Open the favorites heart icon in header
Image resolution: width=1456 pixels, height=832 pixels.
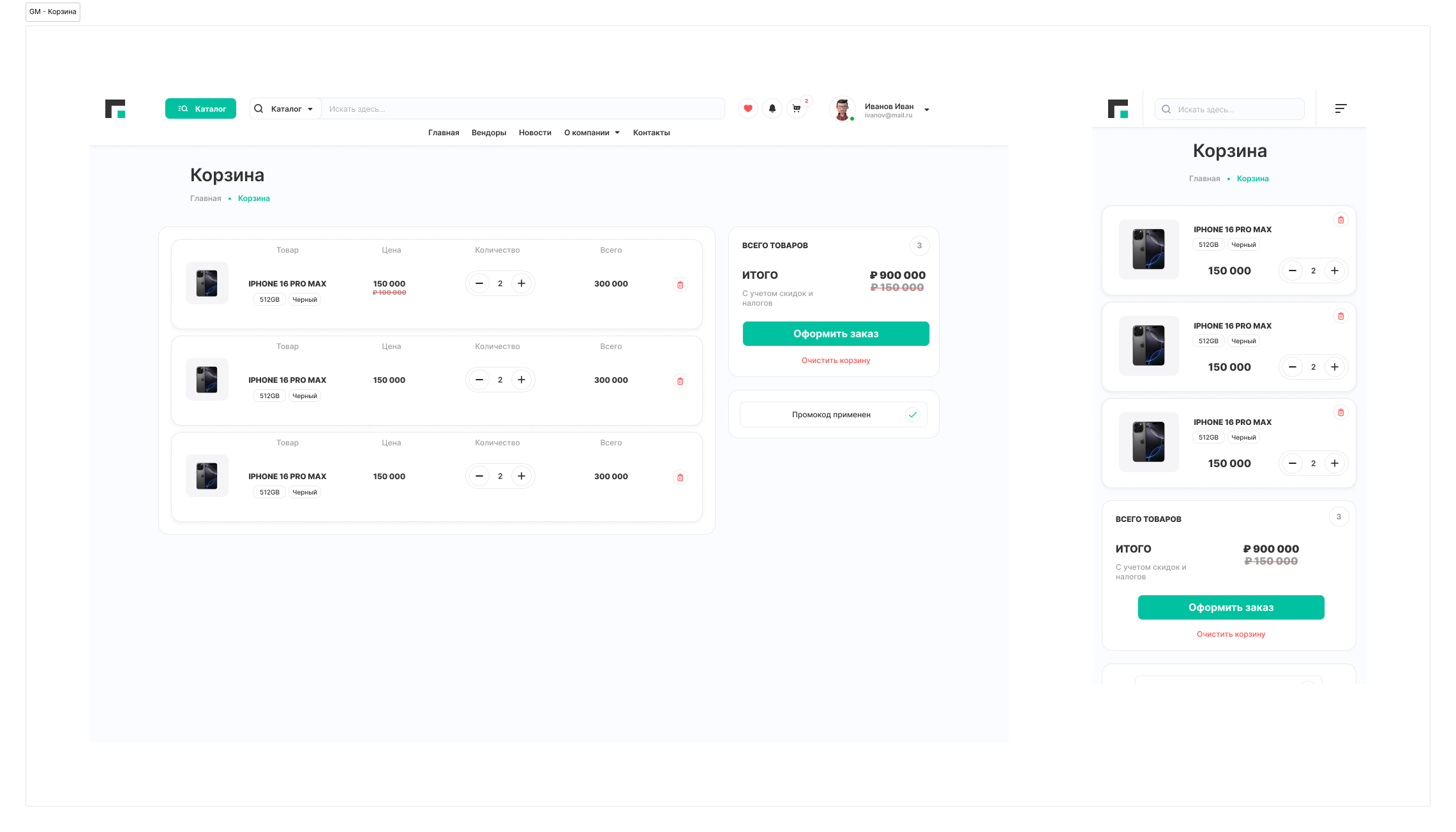click(747, 108)
